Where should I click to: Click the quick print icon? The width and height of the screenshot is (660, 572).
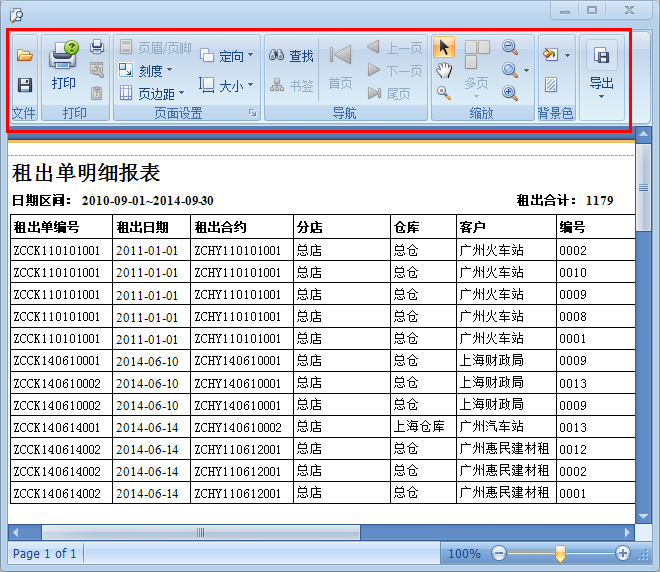[x=97, y=47]
